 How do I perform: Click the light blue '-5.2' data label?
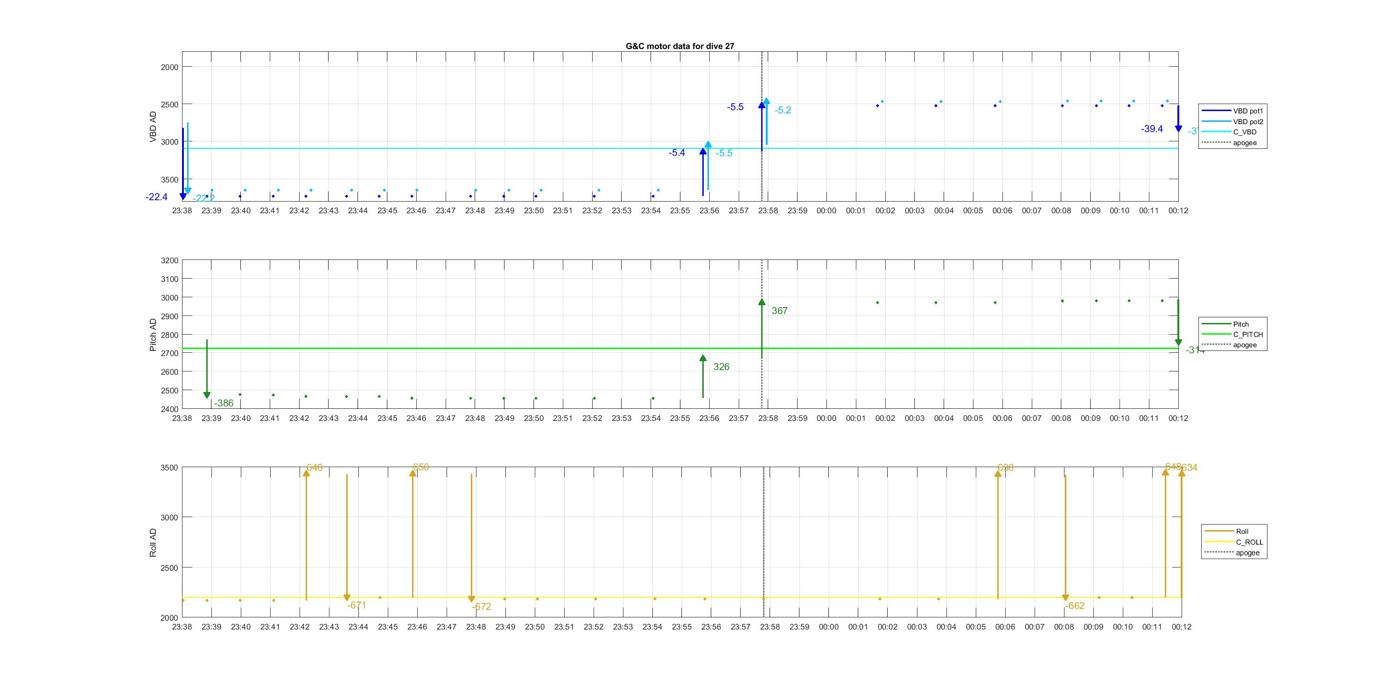(783, 110)
